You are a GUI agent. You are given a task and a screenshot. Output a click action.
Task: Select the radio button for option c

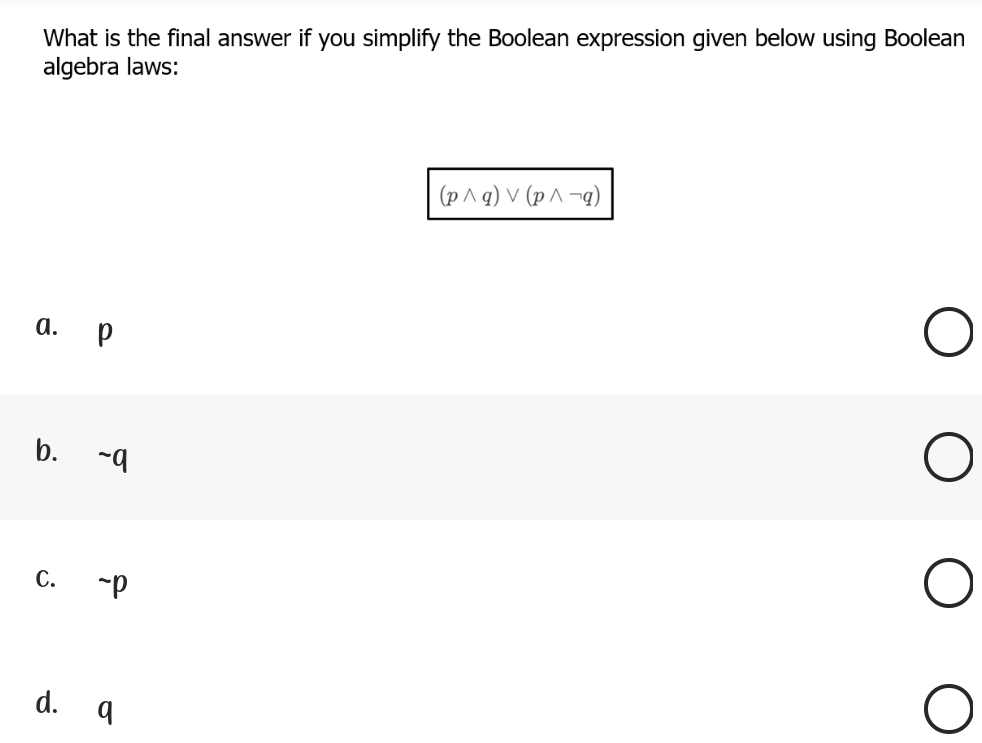click(947, 584)
